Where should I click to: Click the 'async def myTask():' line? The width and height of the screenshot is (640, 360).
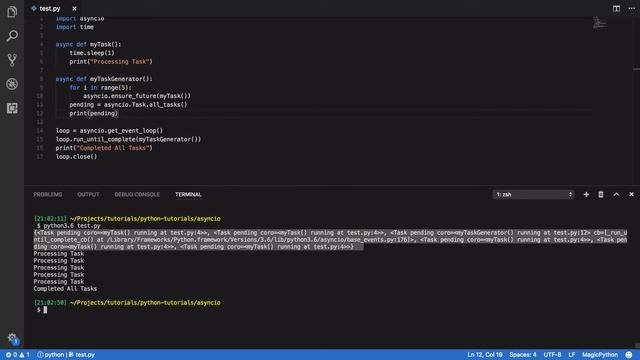(x=88, y=44)
